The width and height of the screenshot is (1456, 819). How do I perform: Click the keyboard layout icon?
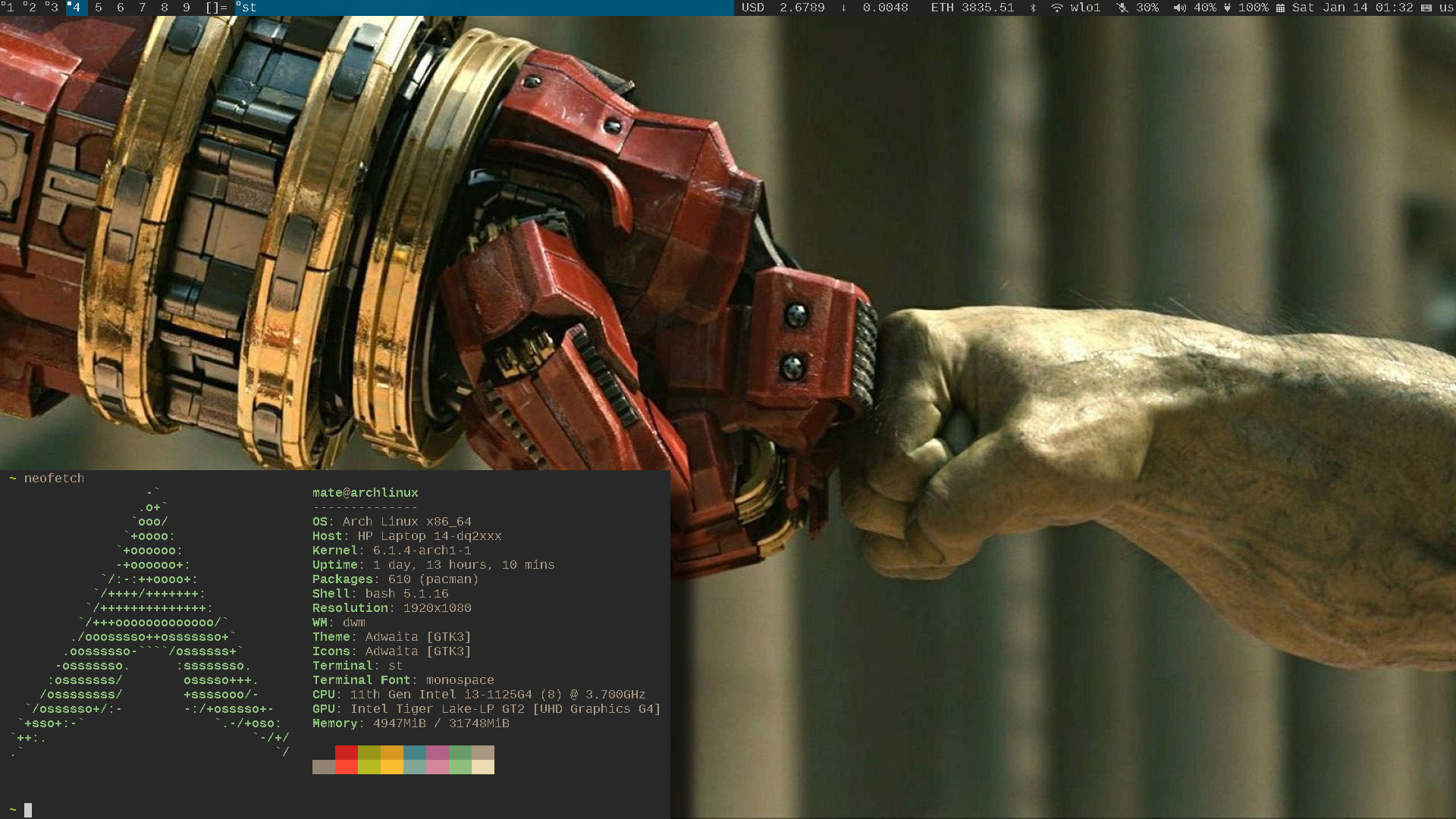(1426, 8)
